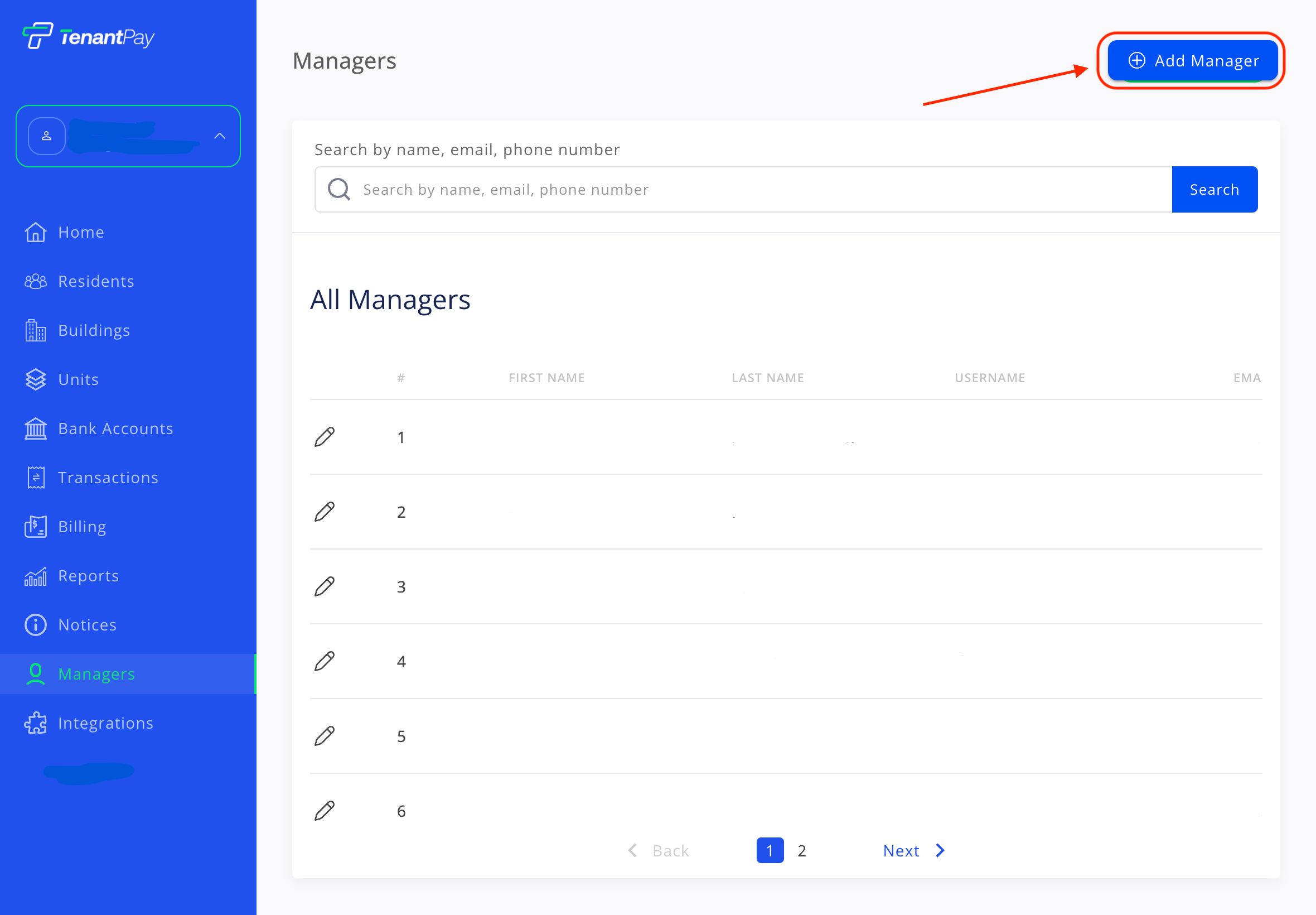
Task: Collapse the account selector chevron
Action: 220,136
